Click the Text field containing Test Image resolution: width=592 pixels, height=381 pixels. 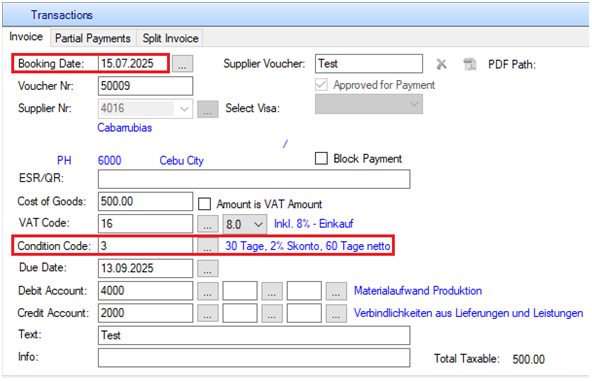click(x=254, y=335)
